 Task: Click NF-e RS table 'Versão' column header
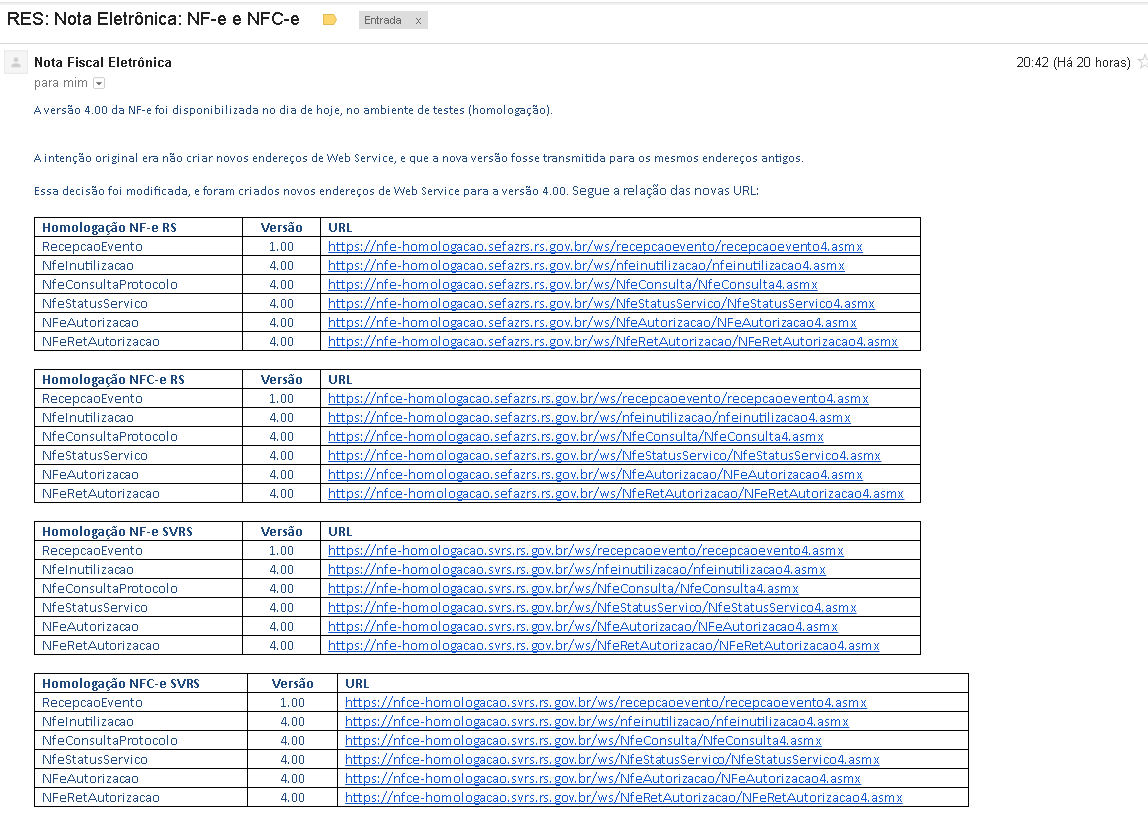click(281, 228)
